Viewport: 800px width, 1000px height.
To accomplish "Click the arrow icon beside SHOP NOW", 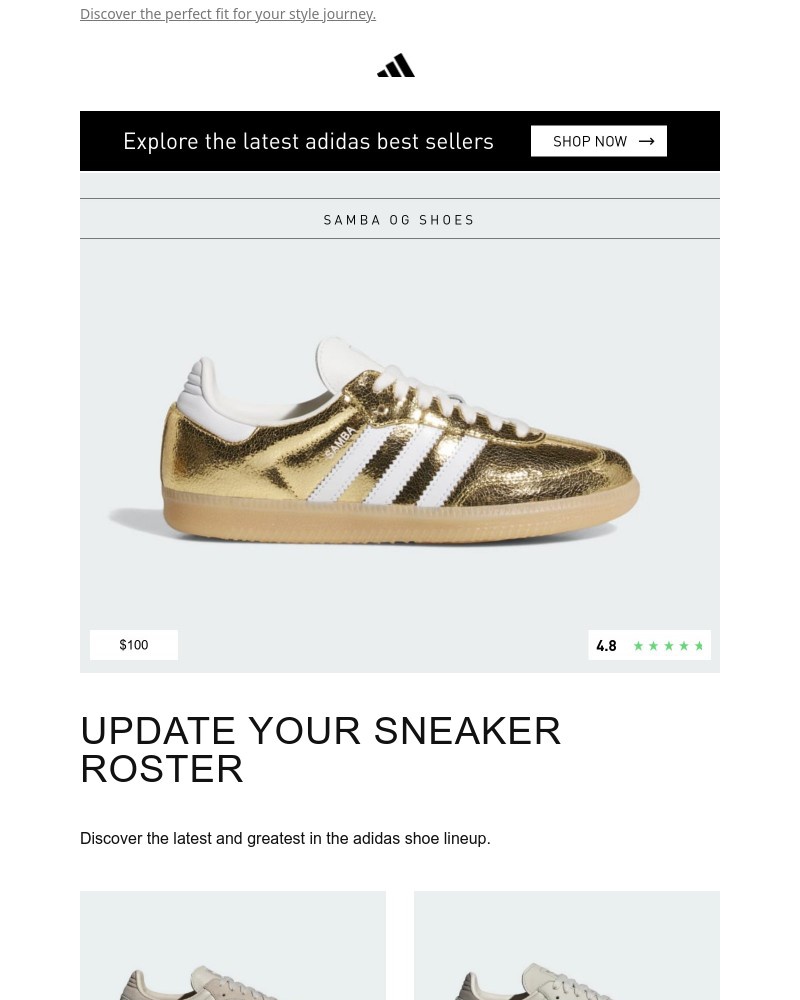I will click(646, 141).
